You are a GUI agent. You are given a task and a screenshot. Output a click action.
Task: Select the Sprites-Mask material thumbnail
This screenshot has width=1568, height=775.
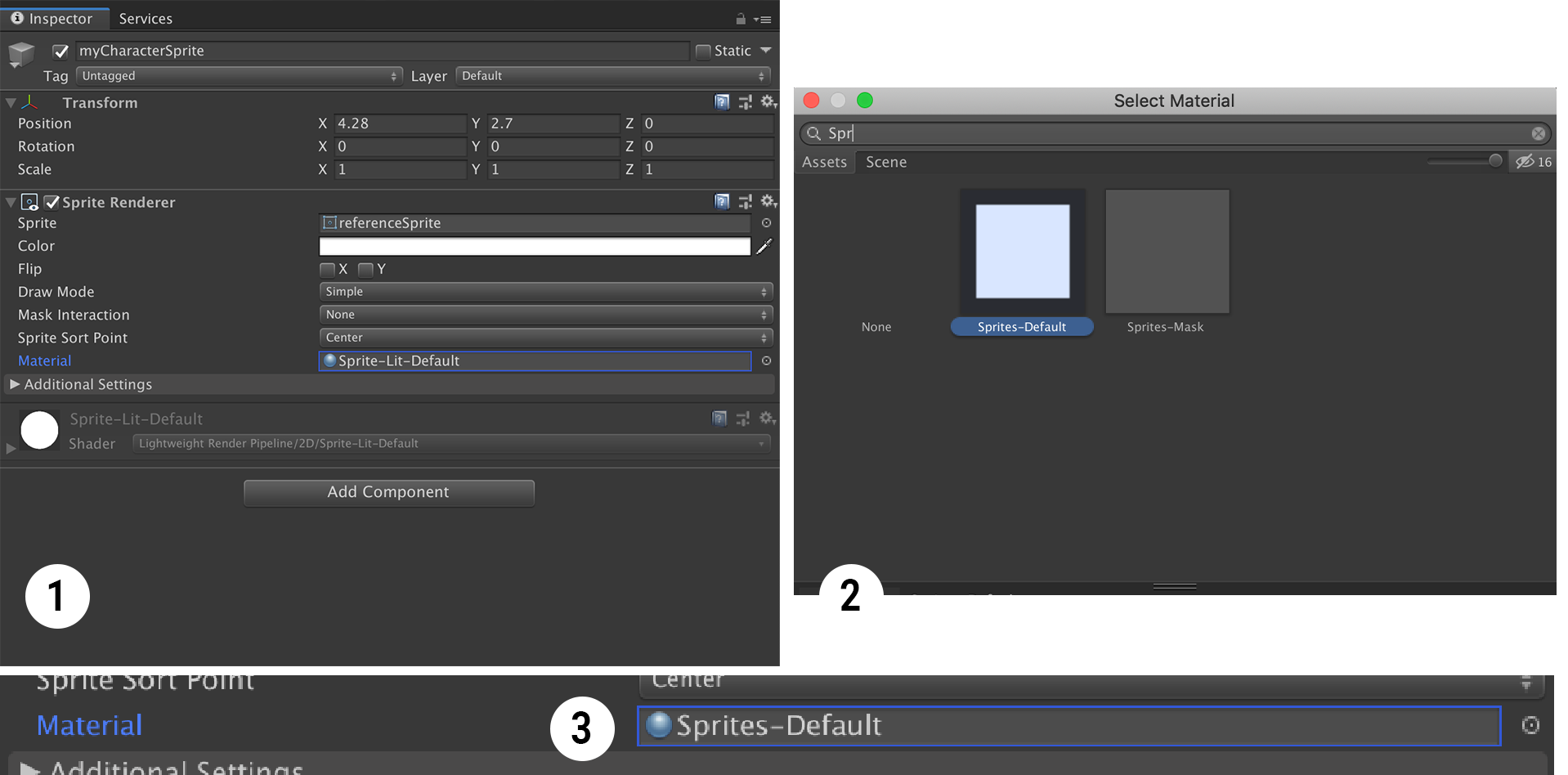1166,251
